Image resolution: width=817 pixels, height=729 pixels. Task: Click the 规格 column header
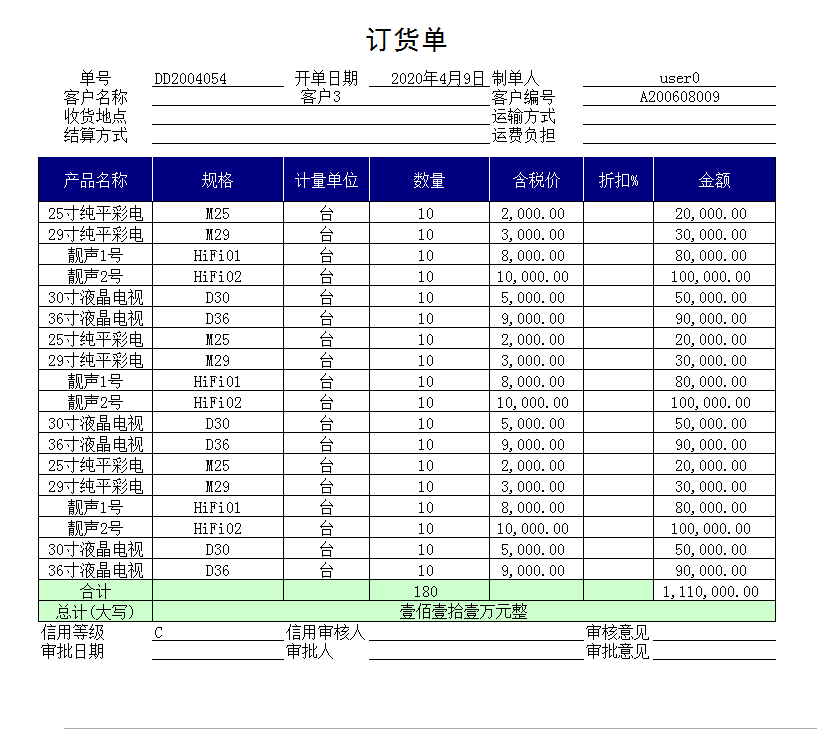(218, 180)
